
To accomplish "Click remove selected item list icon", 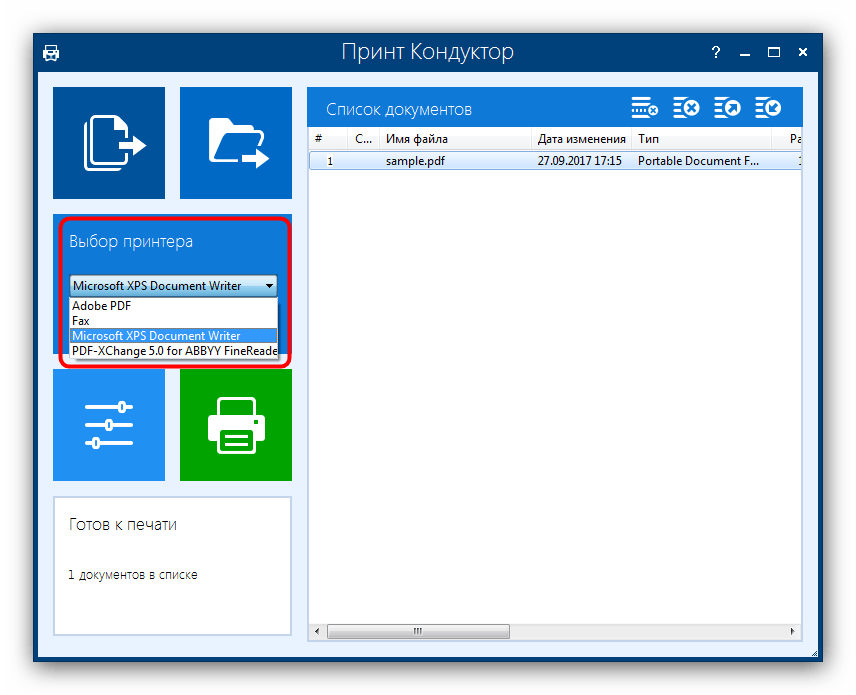I will click(644, 108).
